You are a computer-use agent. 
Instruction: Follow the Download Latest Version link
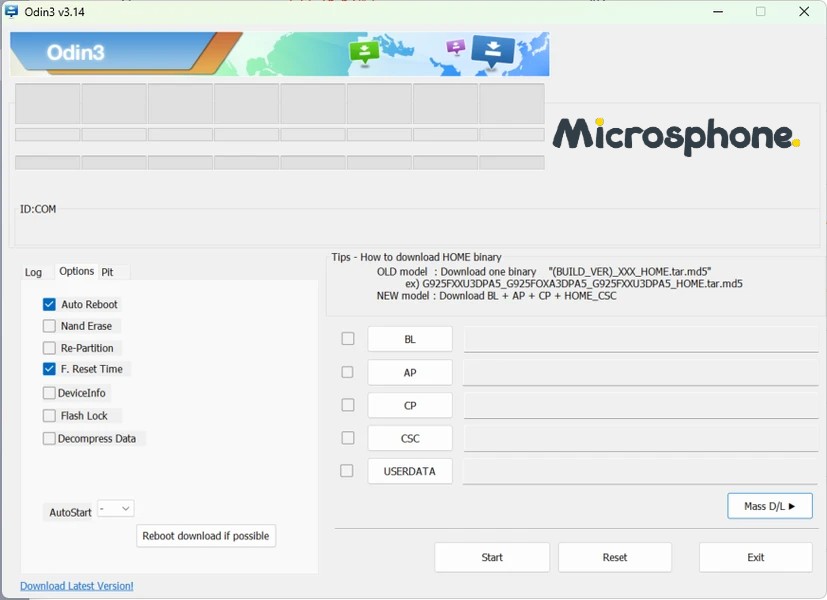76,586
